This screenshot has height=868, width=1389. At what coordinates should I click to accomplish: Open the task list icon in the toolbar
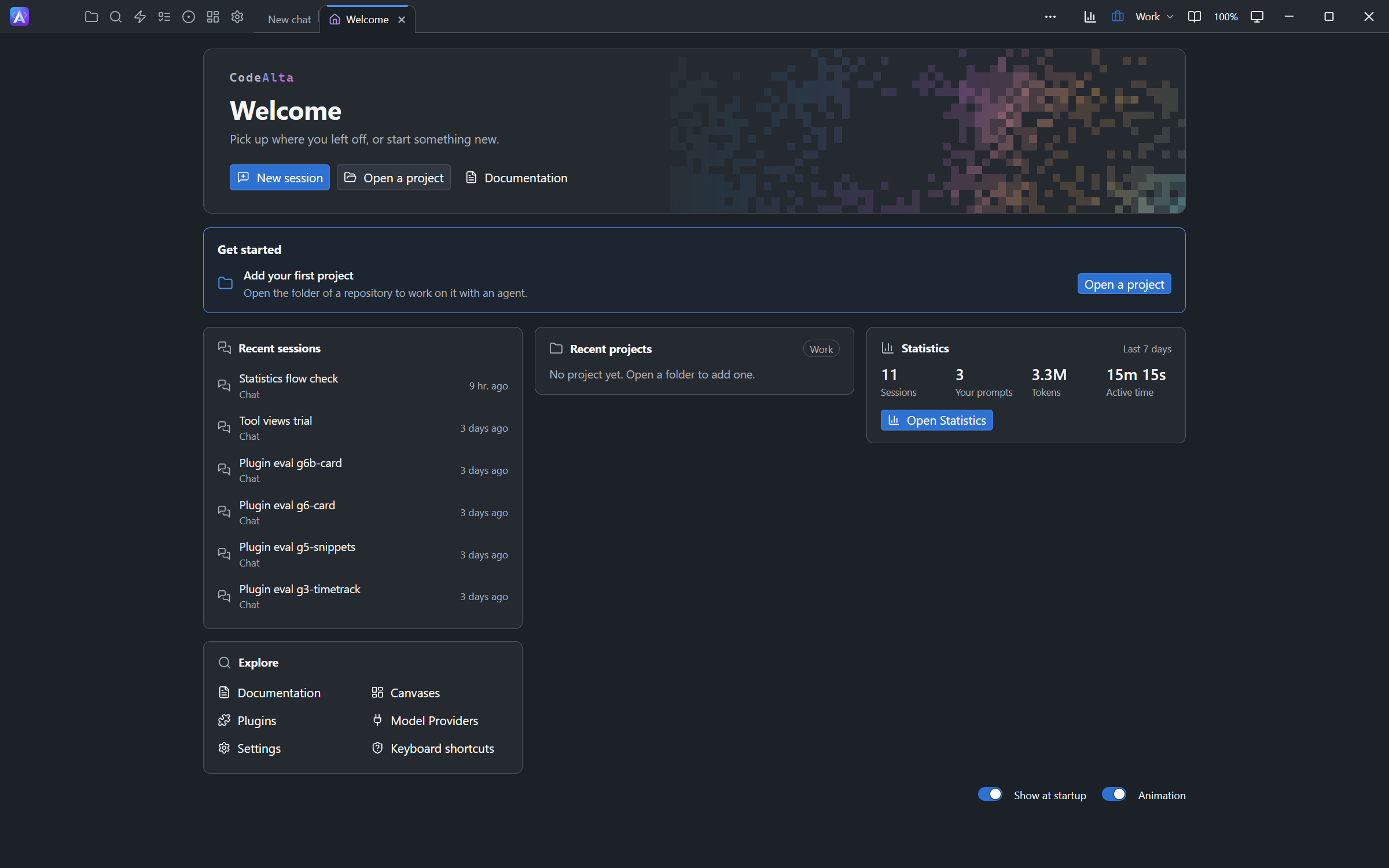[164, 17]
